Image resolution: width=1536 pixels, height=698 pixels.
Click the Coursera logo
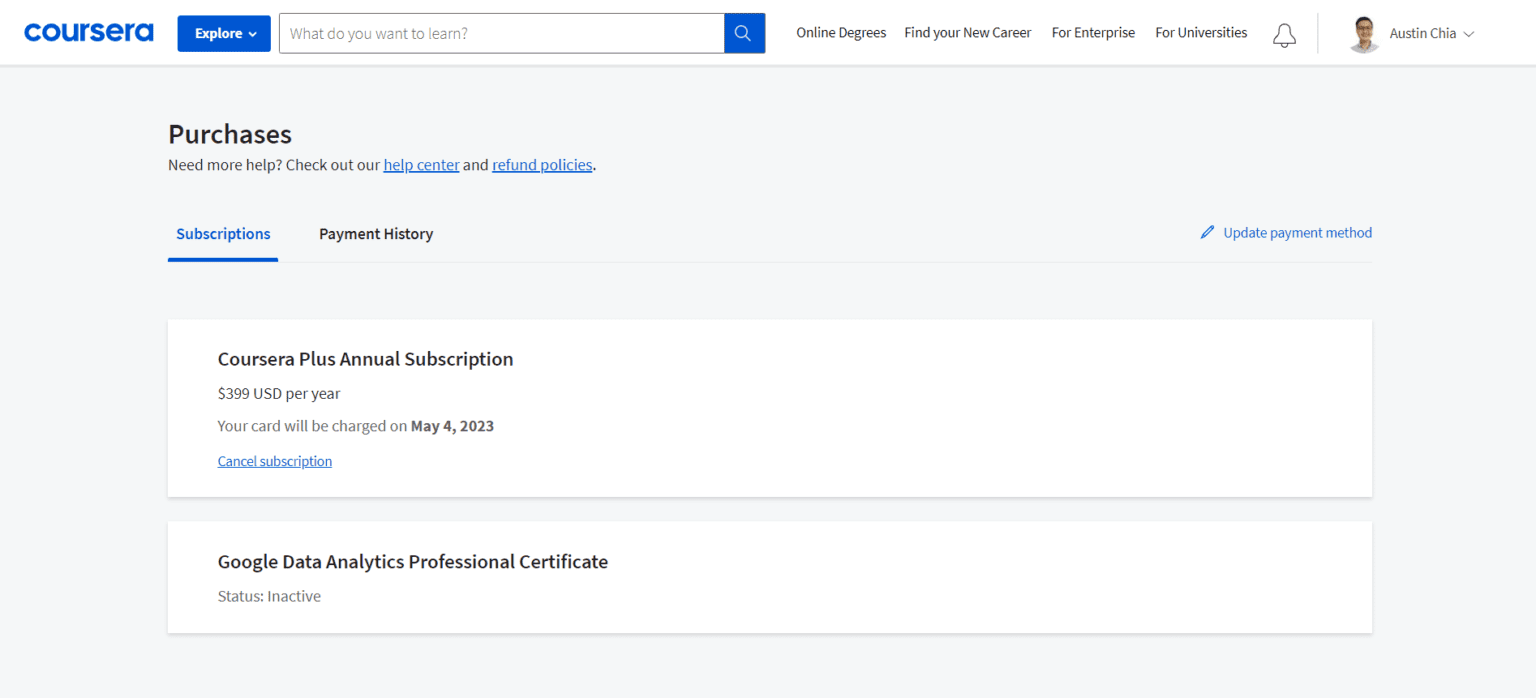pos(88,31)
